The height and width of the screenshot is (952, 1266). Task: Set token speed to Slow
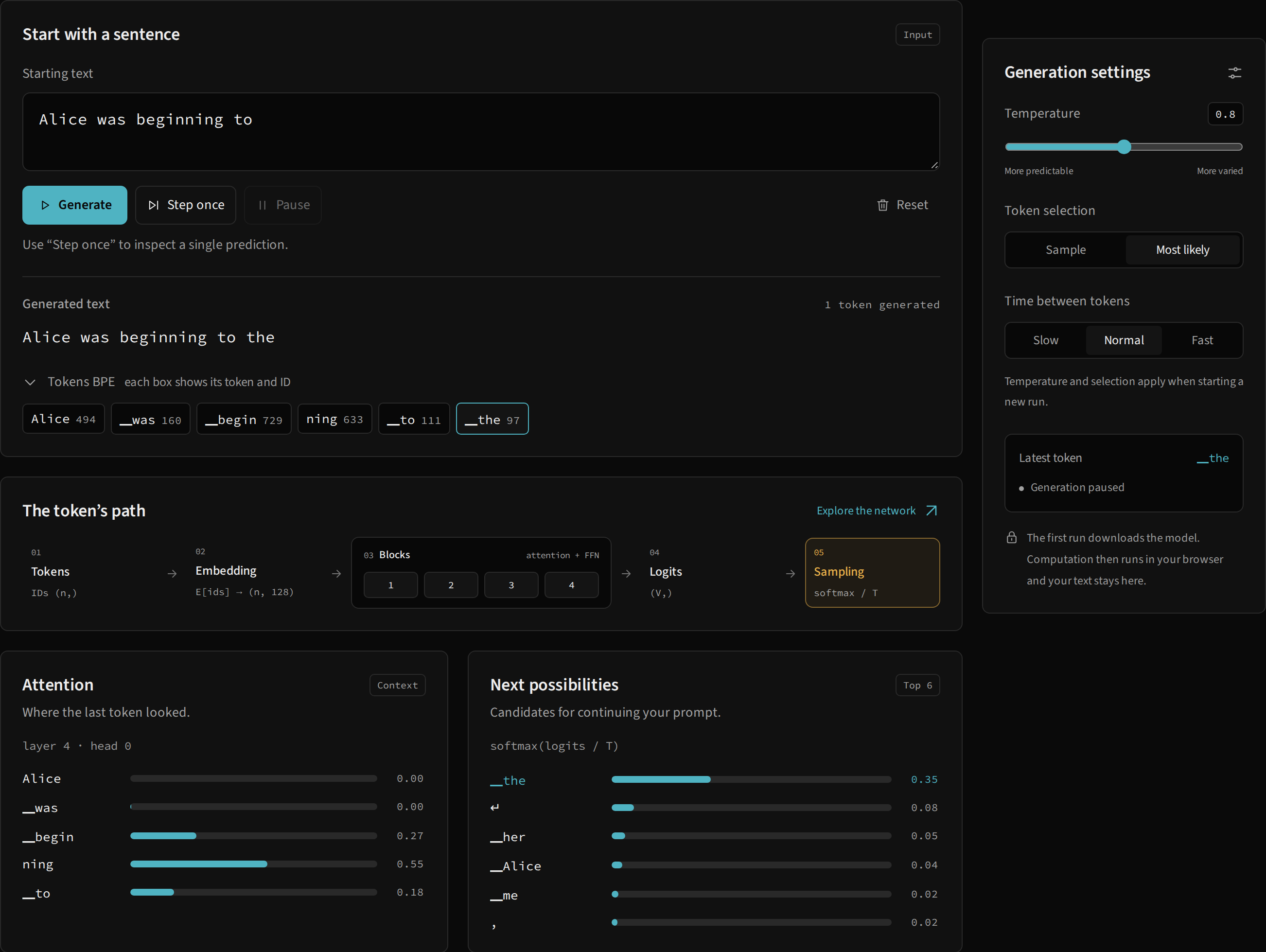coord(1045,340)
